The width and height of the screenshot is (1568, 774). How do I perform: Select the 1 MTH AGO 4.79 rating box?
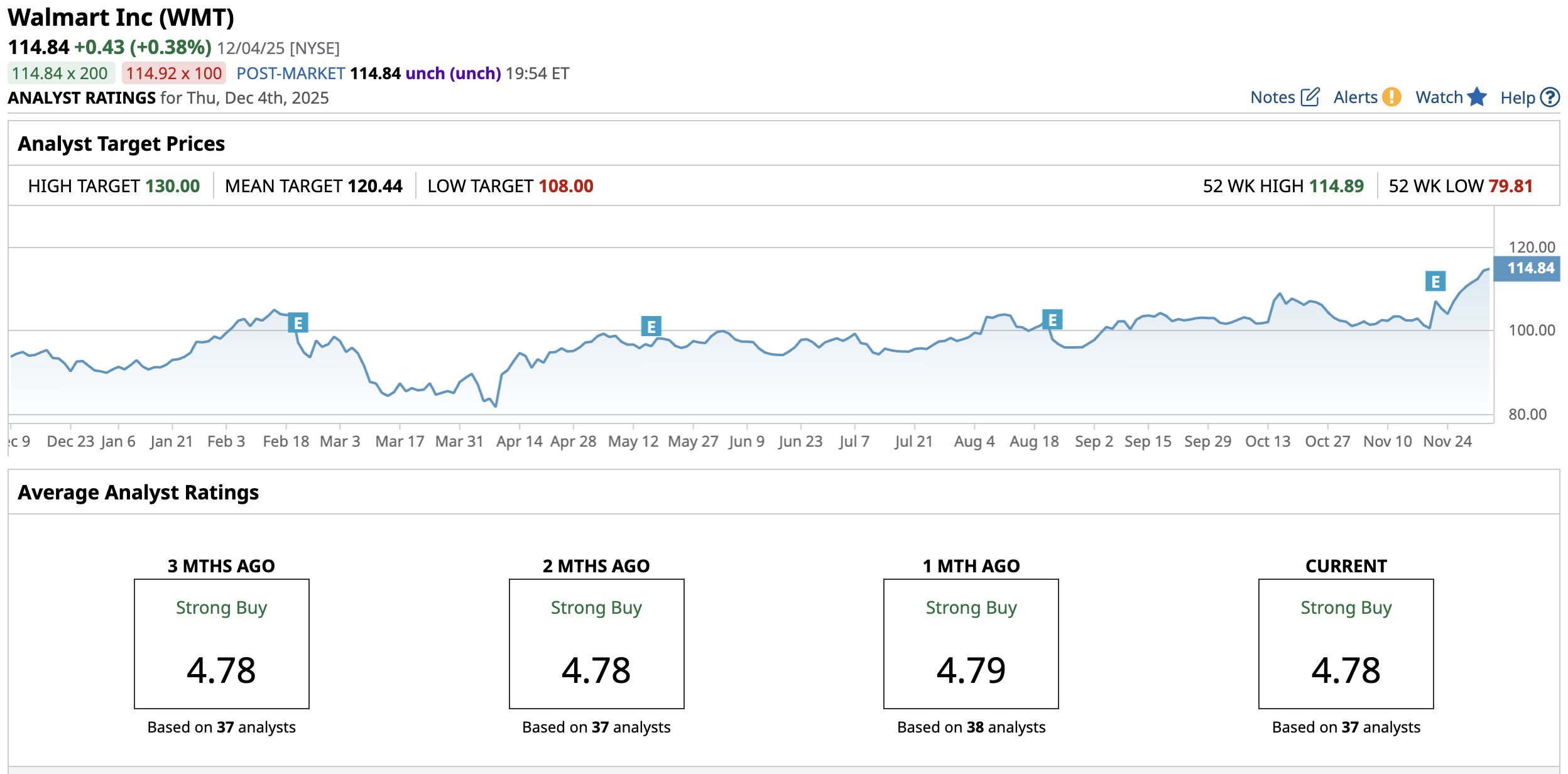point(971,643)
